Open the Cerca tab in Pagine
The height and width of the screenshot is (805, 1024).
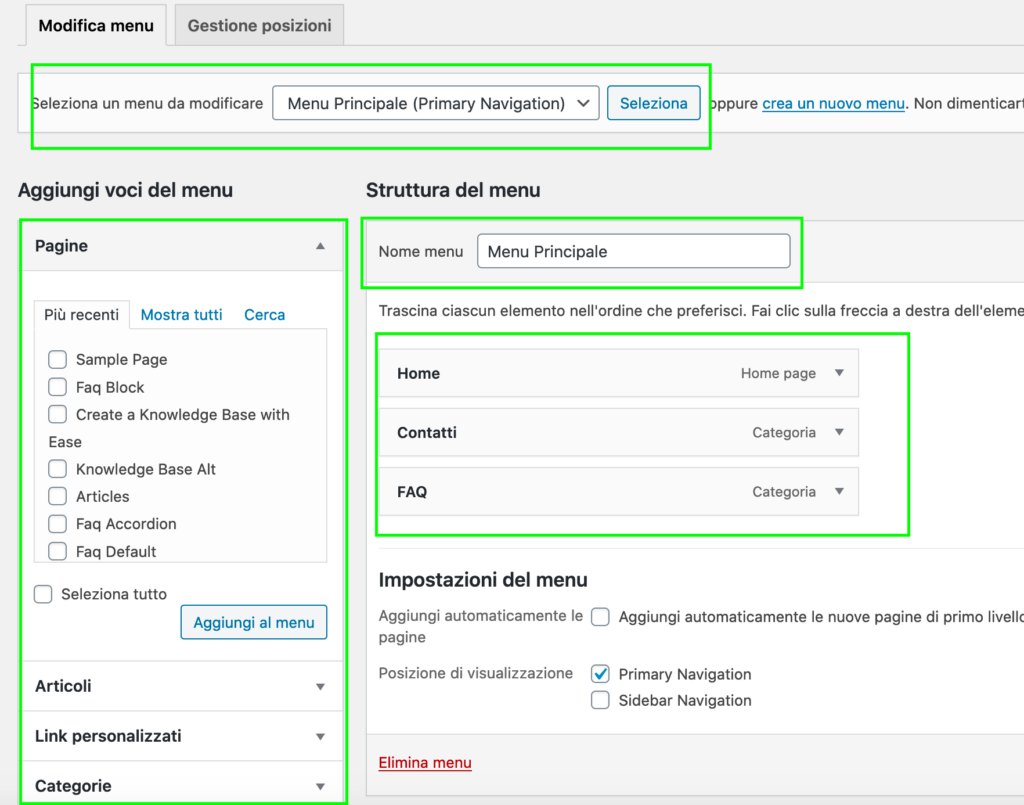click(x=264, y=314)
